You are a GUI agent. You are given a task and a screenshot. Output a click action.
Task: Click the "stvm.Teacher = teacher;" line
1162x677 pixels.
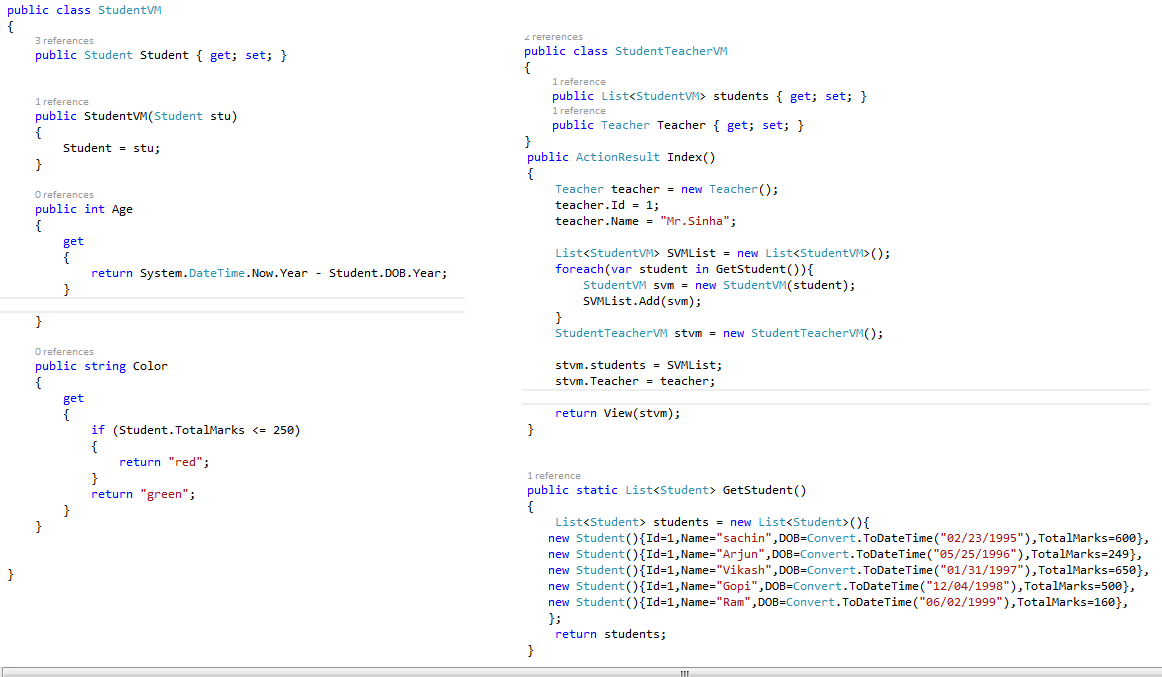pos(635,381)
